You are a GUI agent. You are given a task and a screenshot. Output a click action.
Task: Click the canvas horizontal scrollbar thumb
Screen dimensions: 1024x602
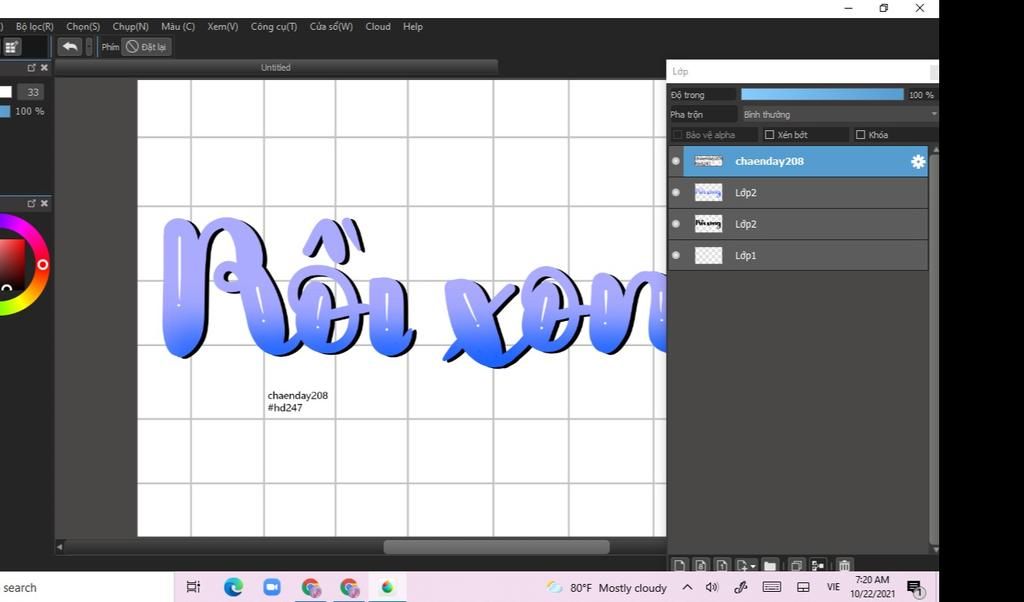pyautogui.click(x=496, y=547)
